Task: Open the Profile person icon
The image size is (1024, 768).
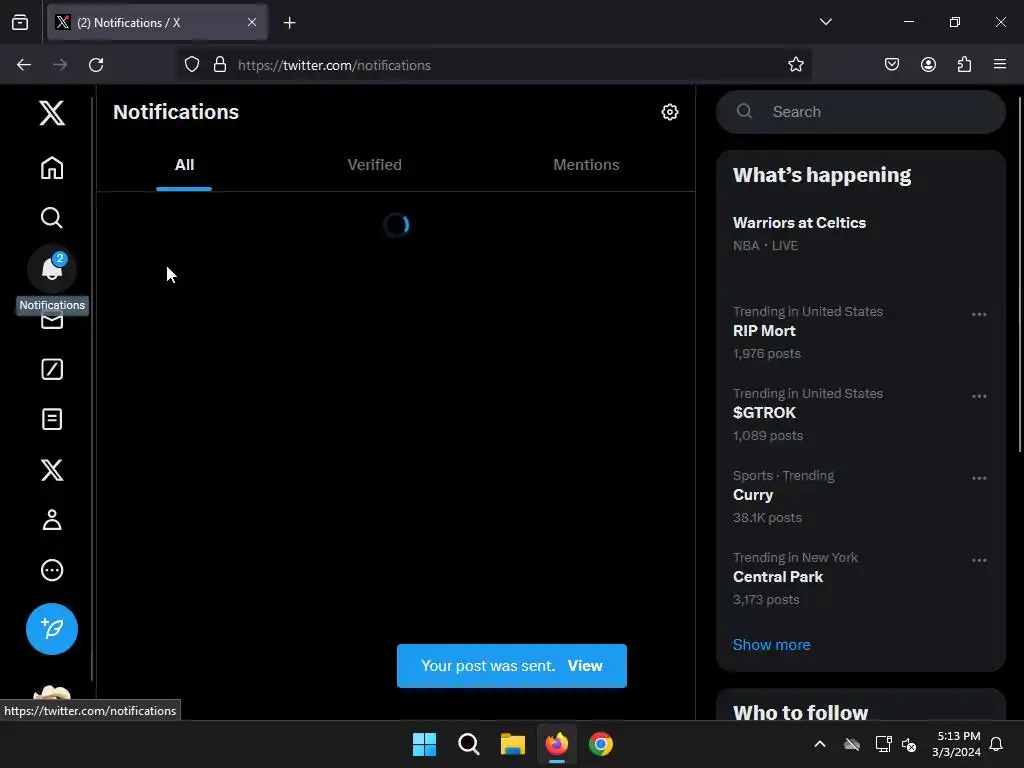Action: coord(52,520)
